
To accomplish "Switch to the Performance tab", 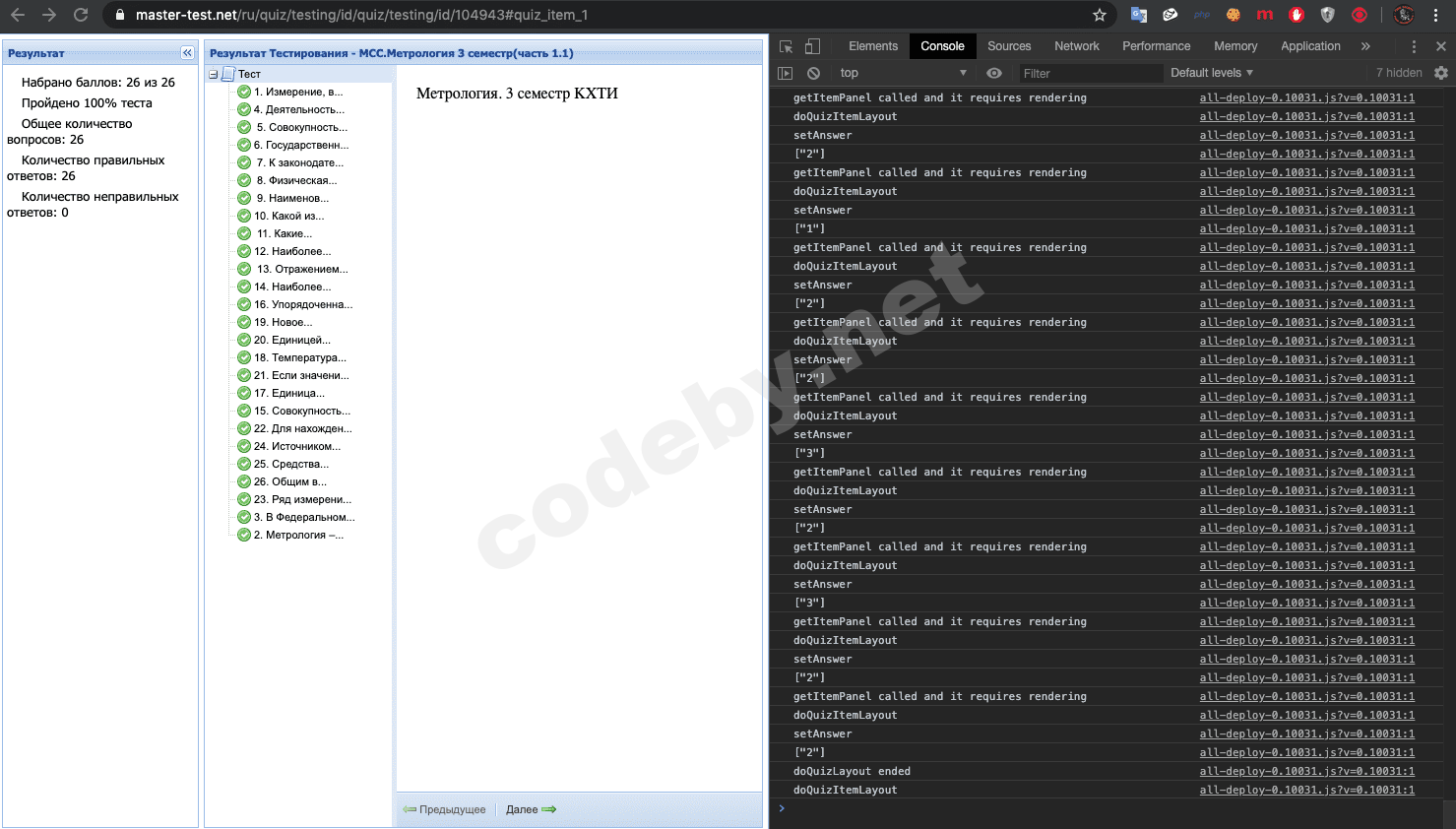I will point(1157,46).
